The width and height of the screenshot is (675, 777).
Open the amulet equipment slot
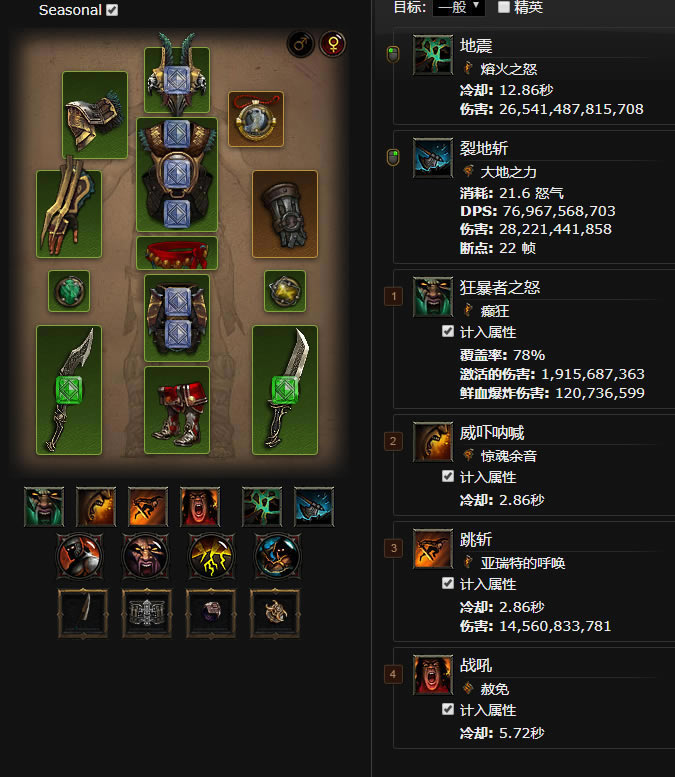(x=256, y=119)
